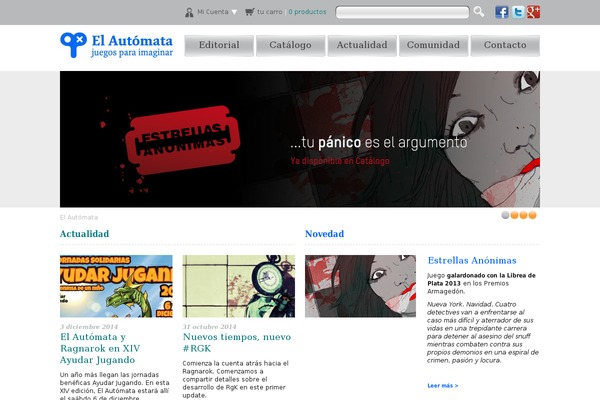Open the Mi Cuenta menu label
Viewport: 600px width, 400px height.
pos(213,12)
